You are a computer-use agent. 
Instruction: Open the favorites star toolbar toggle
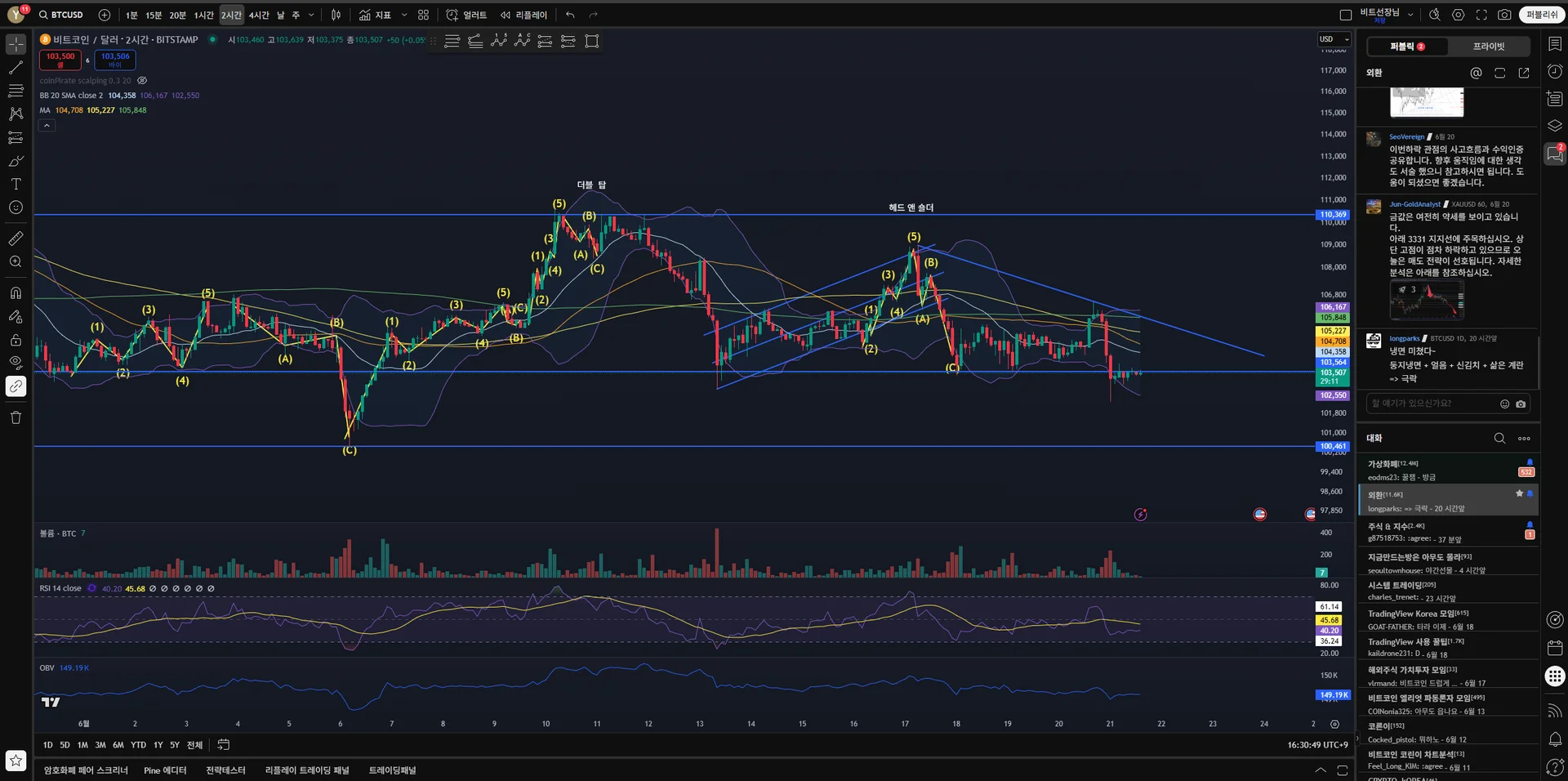16,761
